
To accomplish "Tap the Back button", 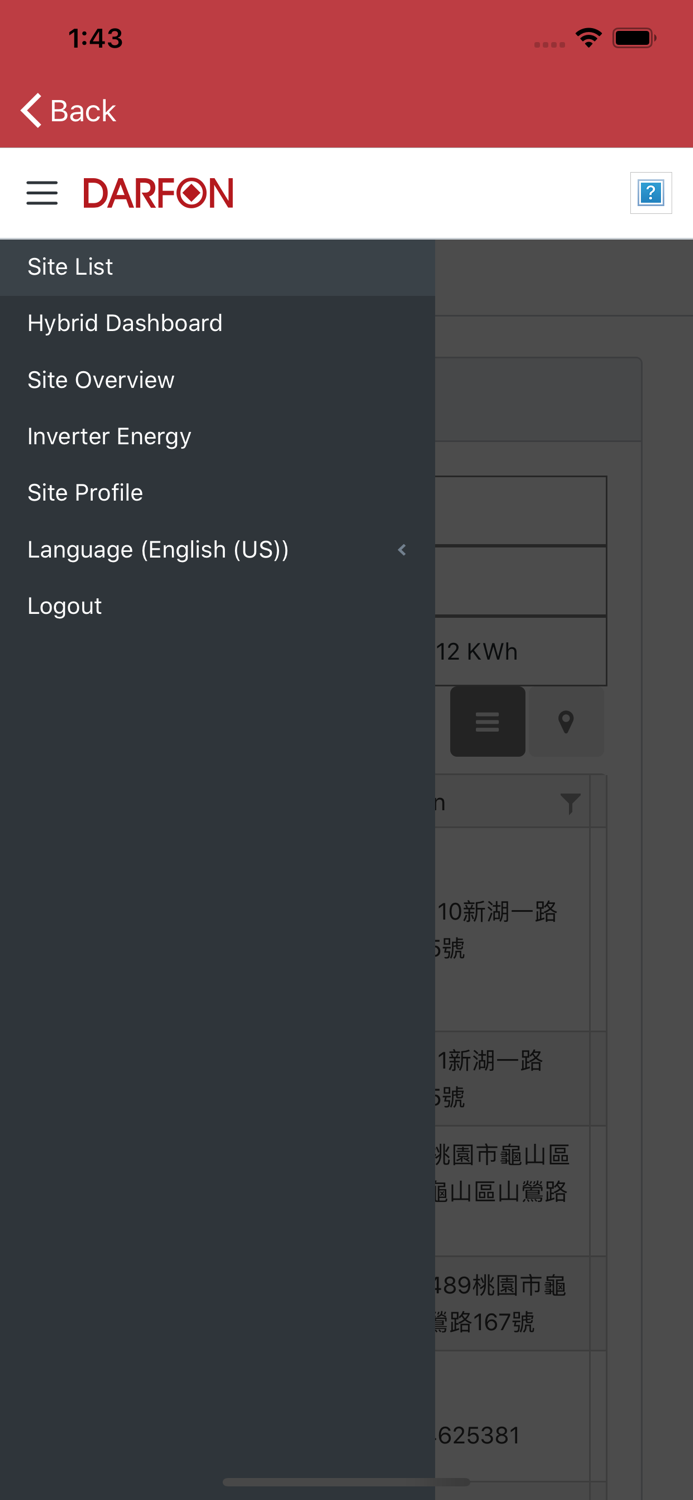I will [x=67, y=110].
